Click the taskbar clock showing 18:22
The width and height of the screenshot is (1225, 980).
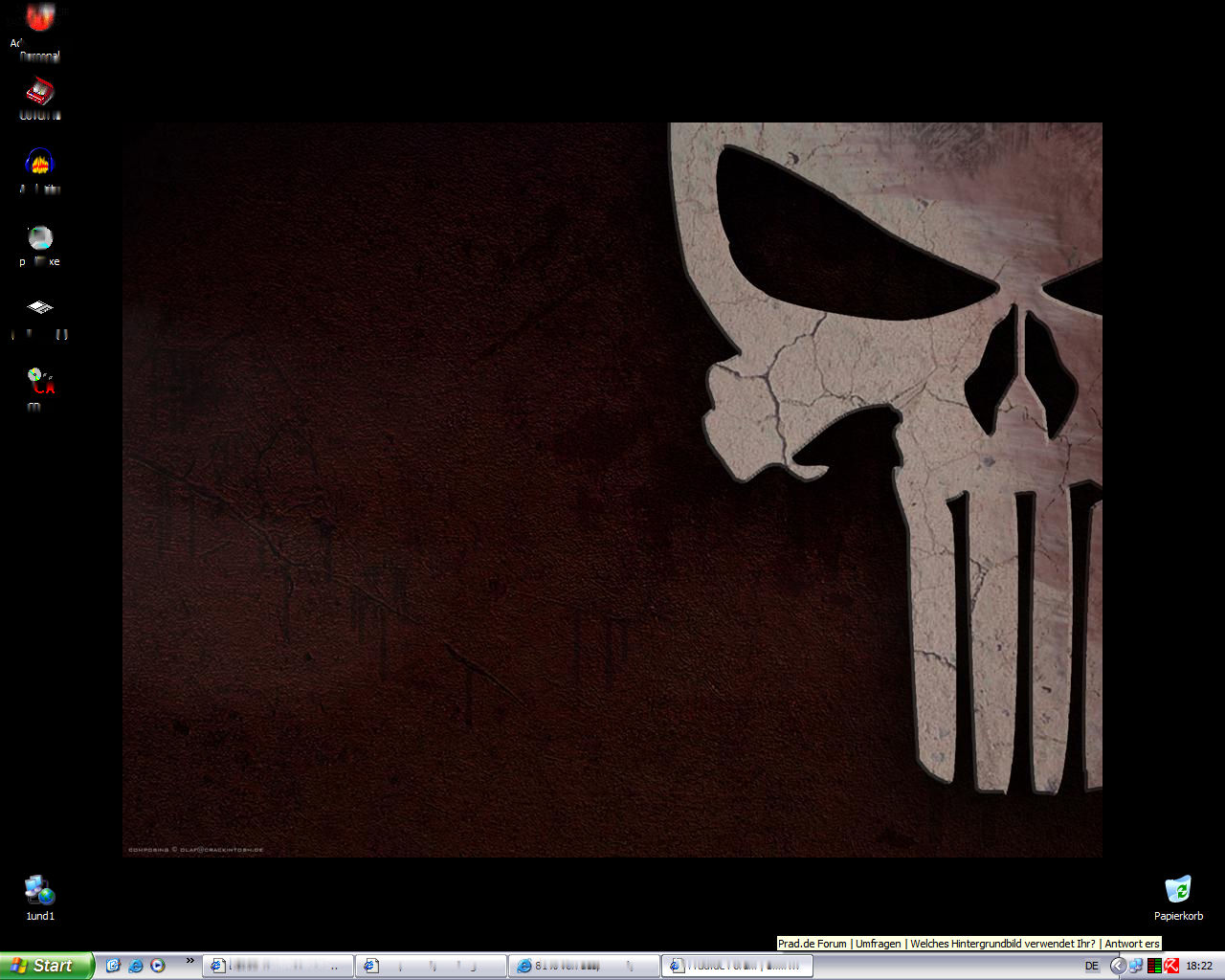pos(1199,966)
